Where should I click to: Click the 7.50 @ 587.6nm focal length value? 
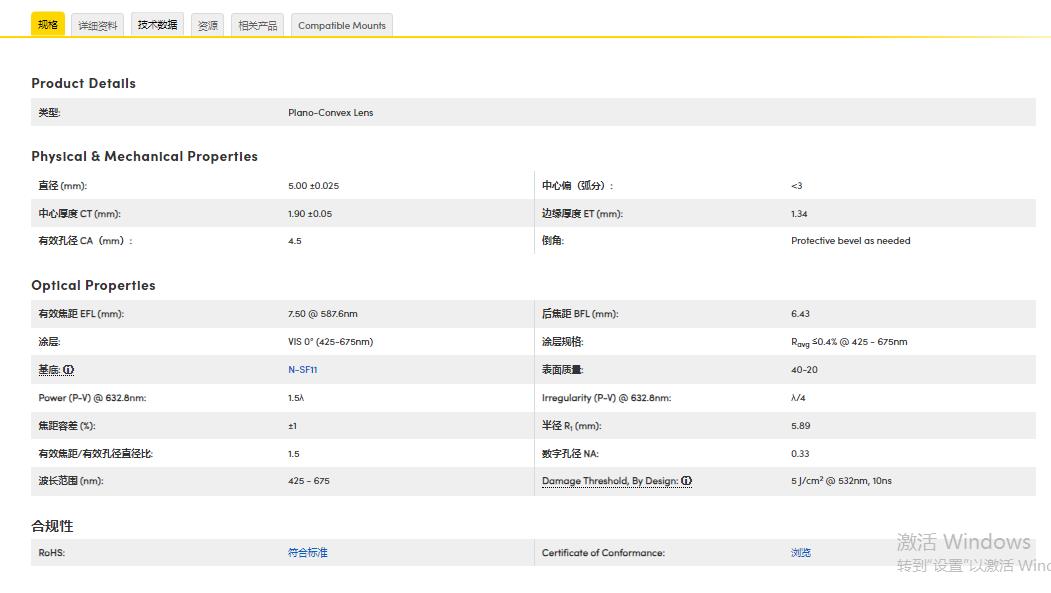point(322,314)
